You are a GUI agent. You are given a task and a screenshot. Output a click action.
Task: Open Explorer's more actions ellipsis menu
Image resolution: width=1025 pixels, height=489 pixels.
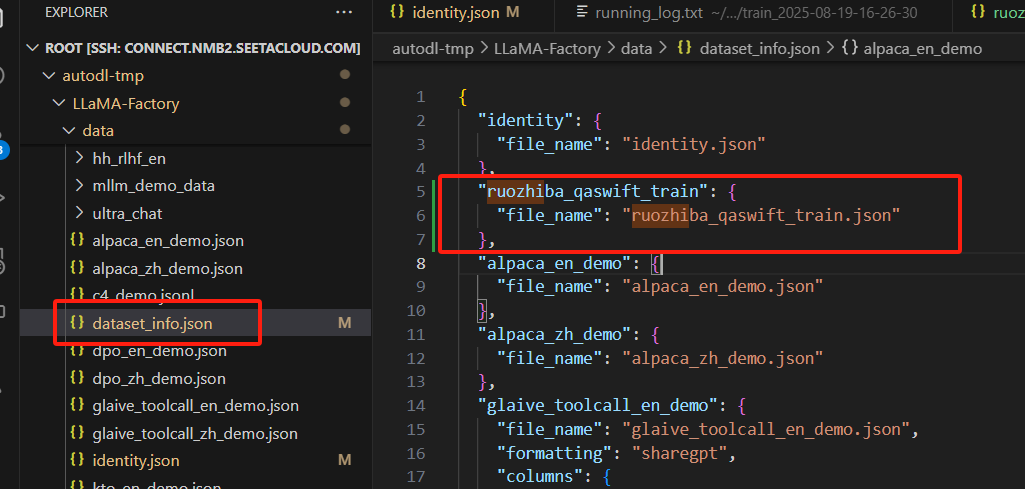coord(343,12)
